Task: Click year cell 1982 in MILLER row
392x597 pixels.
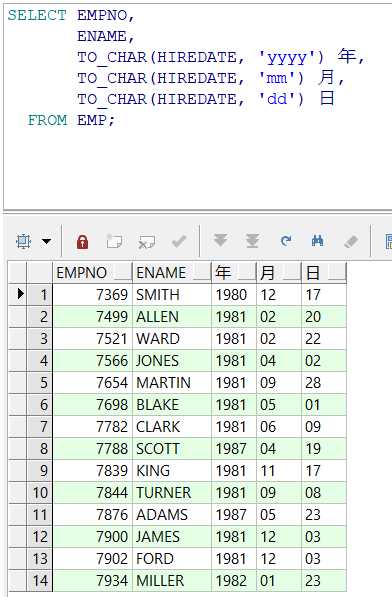Action: [234, 581]
